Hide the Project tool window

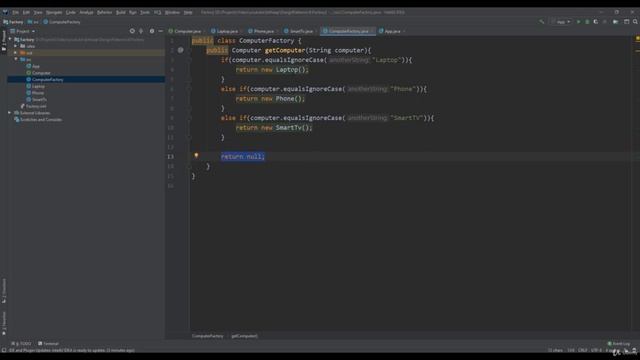click(160, 31)
